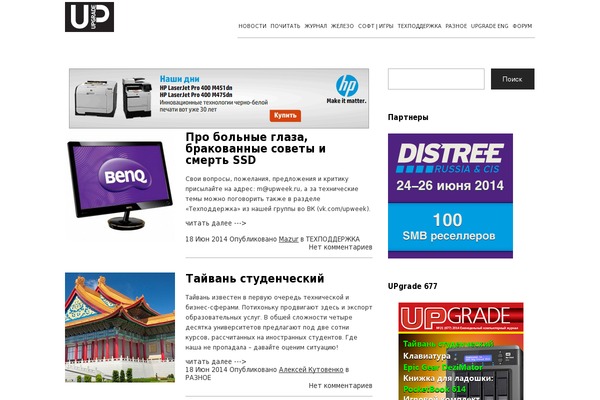
Task: Click Нет комментариев under the SSD article
Action: [340, 247]
